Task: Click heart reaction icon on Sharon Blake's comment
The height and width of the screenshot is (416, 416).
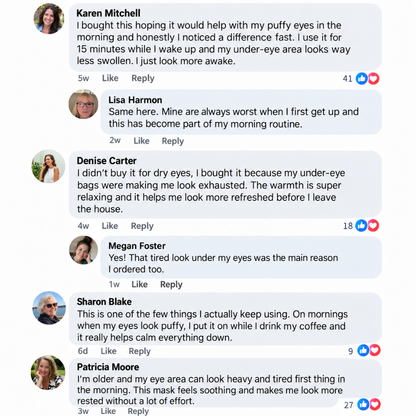Action: click(375, 350)
